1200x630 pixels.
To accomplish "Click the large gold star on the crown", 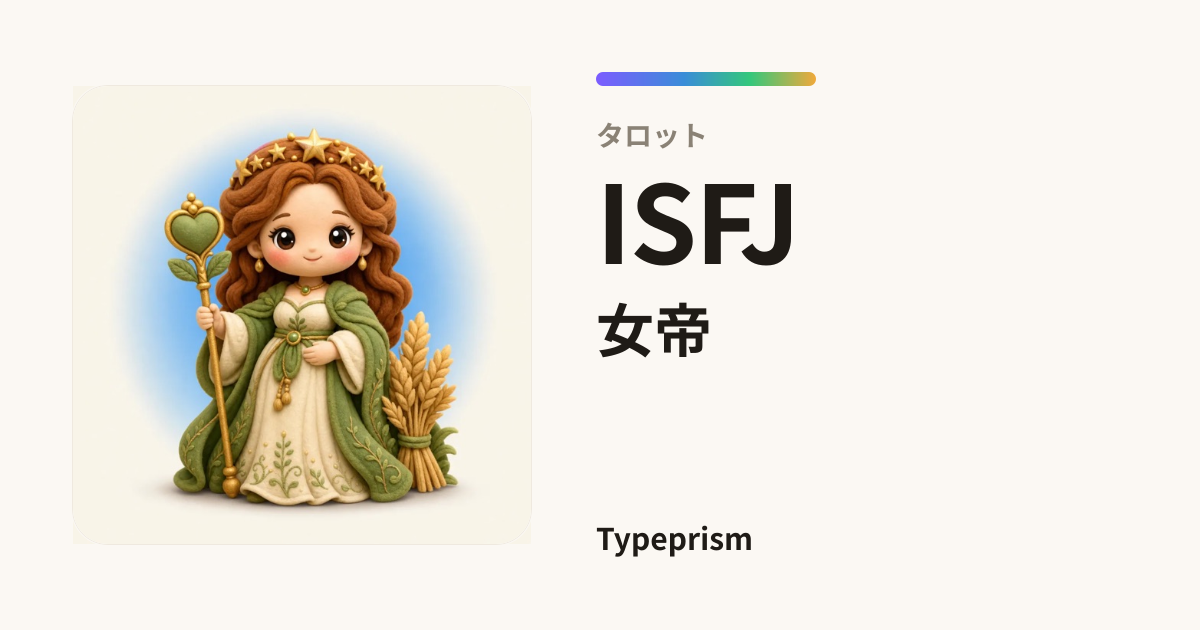I will [314, 146].
